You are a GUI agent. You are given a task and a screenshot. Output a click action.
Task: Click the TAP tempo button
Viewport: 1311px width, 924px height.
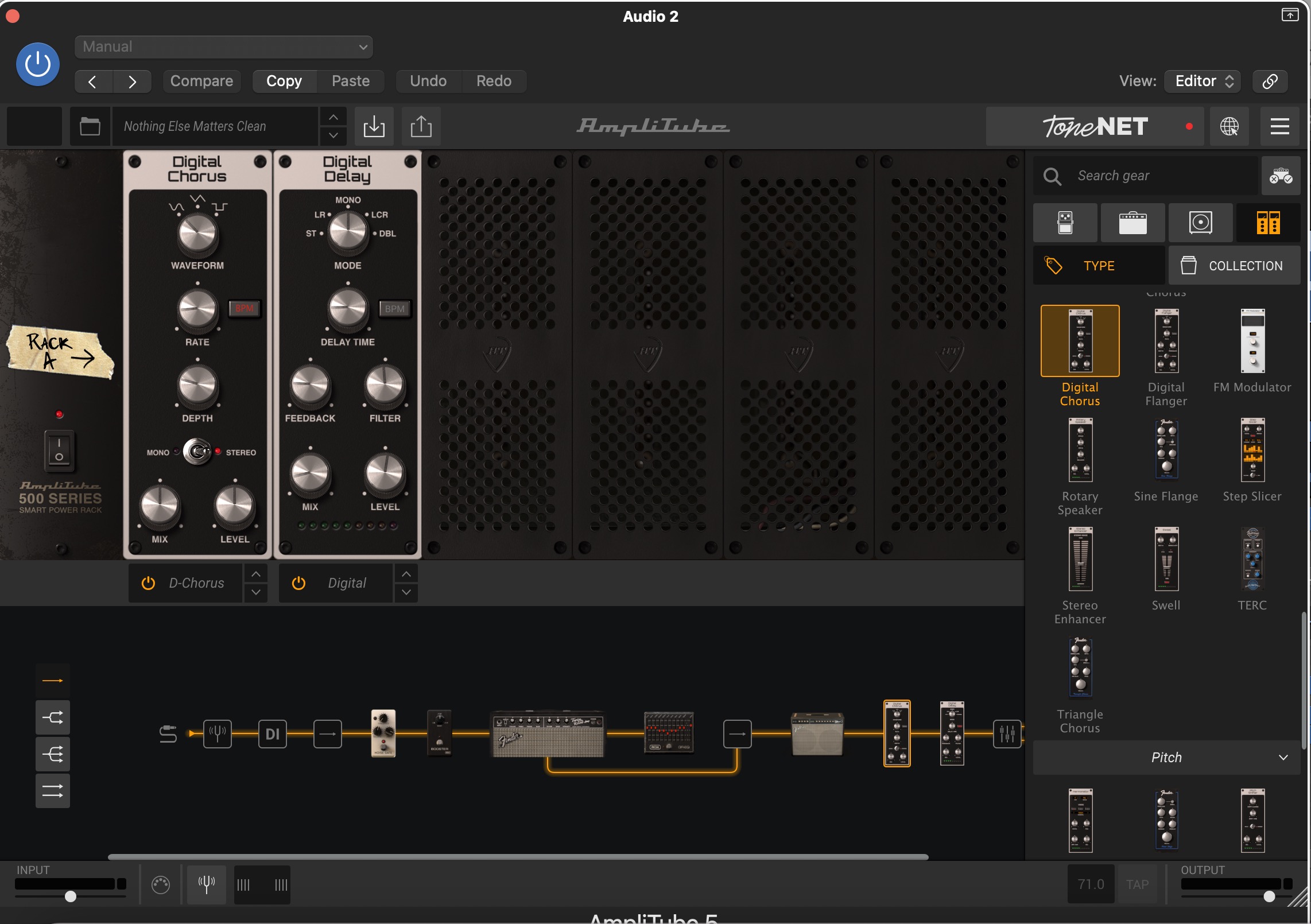coord(1137,884)
